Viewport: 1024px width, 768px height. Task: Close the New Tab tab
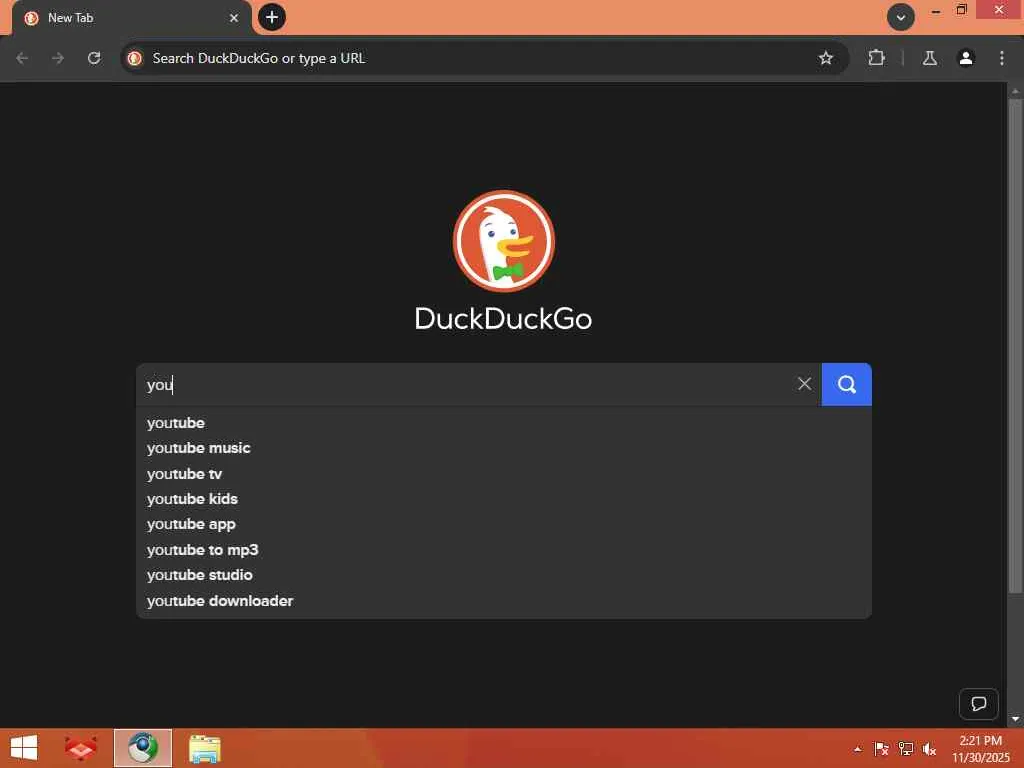coord(234,18)
